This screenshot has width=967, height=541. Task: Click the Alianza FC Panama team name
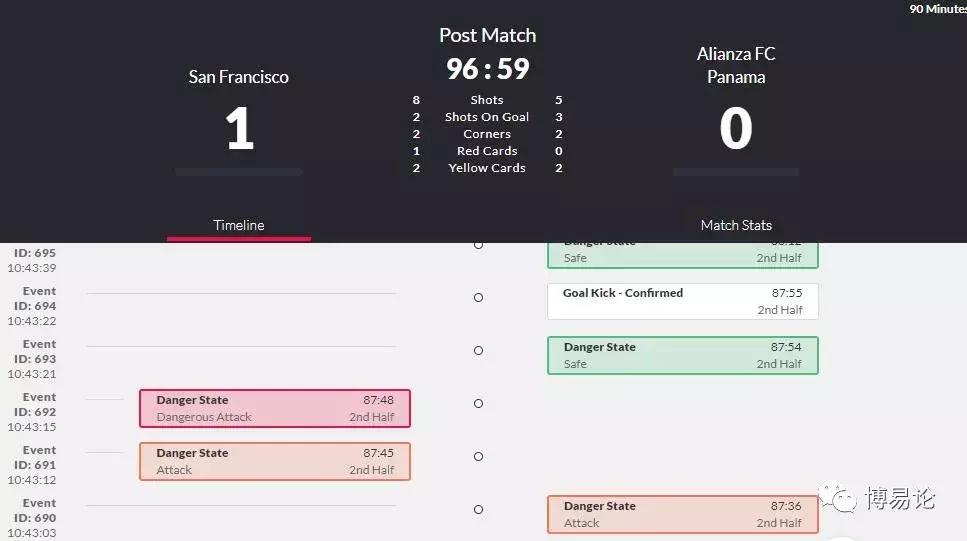pyautogui.click(x=736, y=65)
